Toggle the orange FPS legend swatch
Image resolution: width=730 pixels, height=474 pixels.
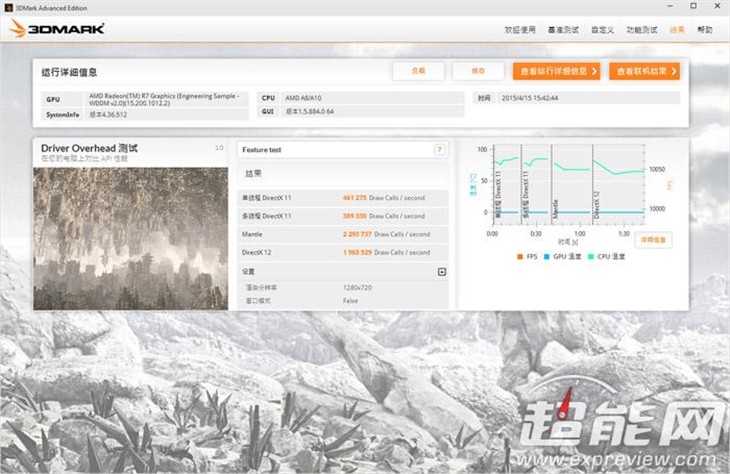520,257
